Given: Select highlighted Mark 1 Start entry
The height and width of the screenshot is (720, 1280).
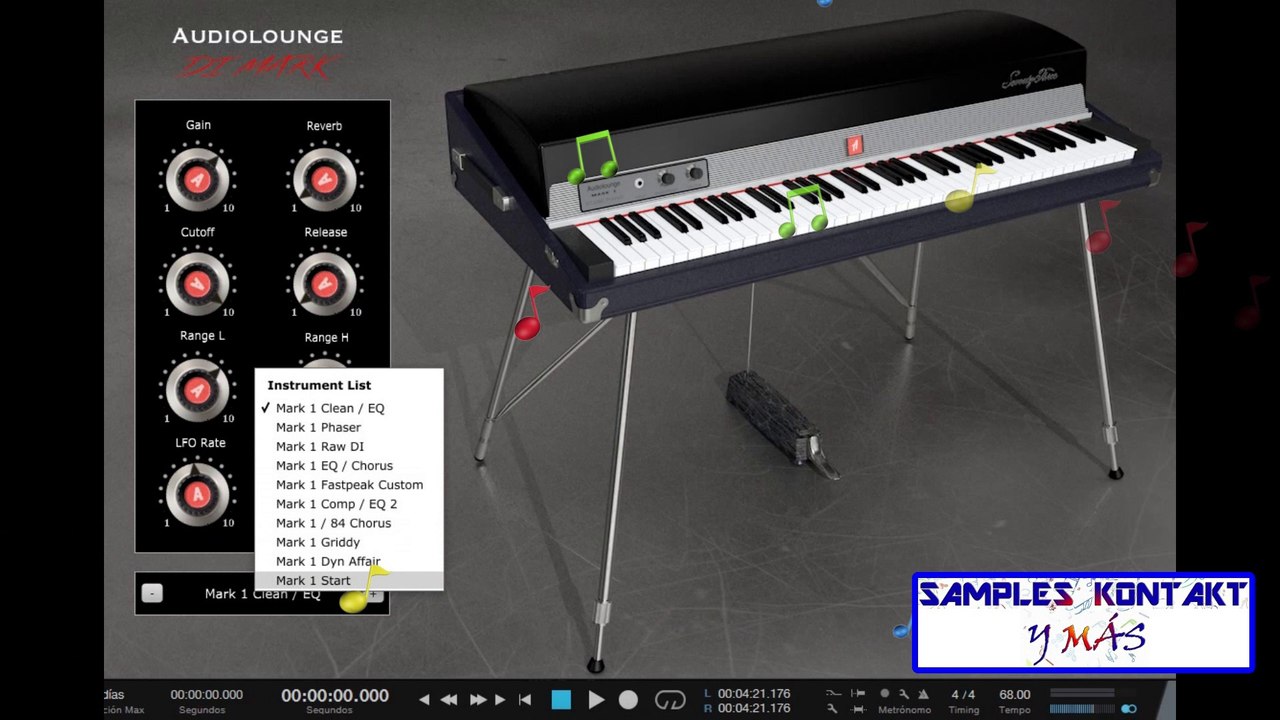Looking at the screenshot, I should pos(349,580).
